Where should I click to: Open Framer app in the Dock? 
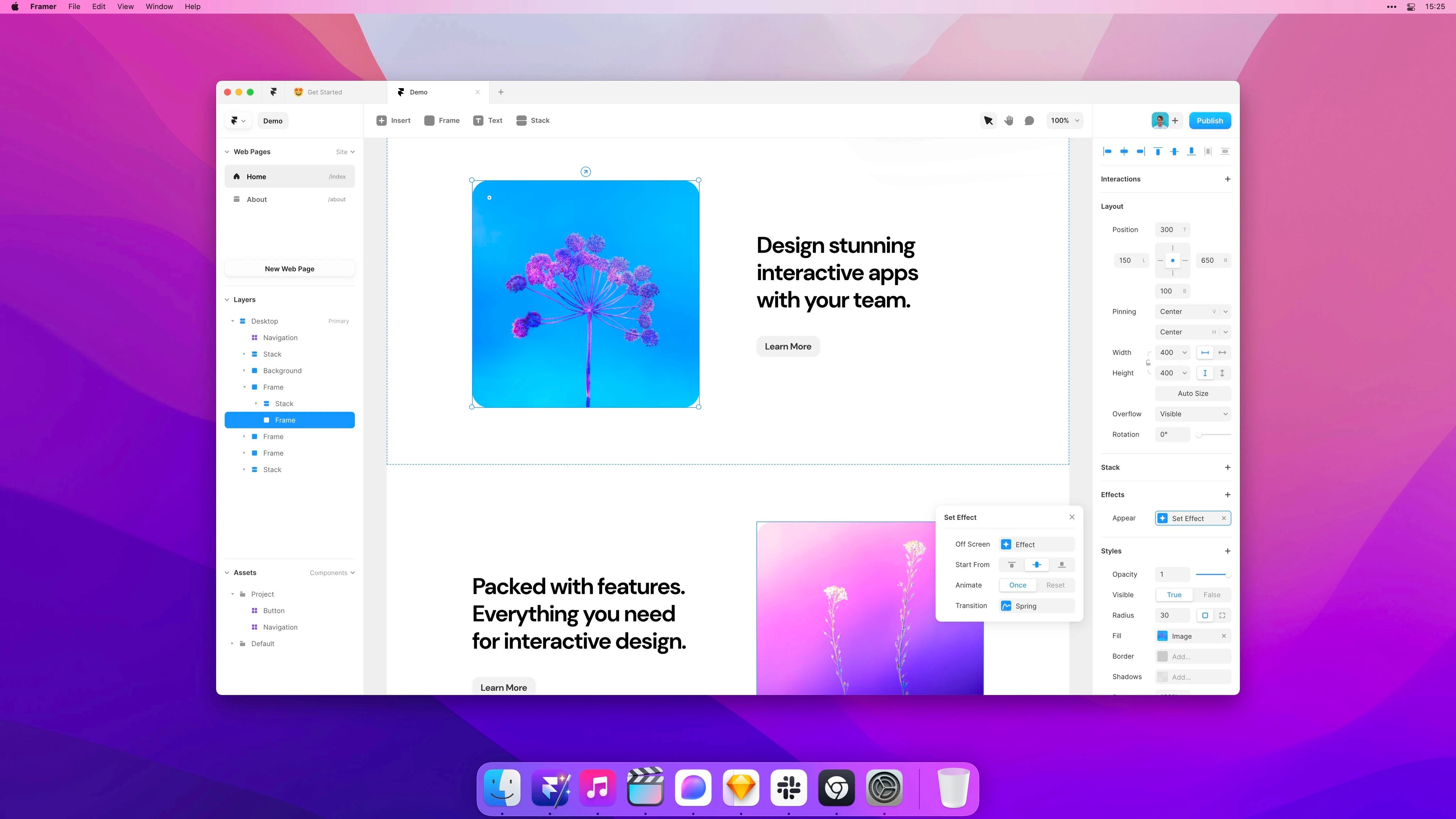tap(550, 787)
